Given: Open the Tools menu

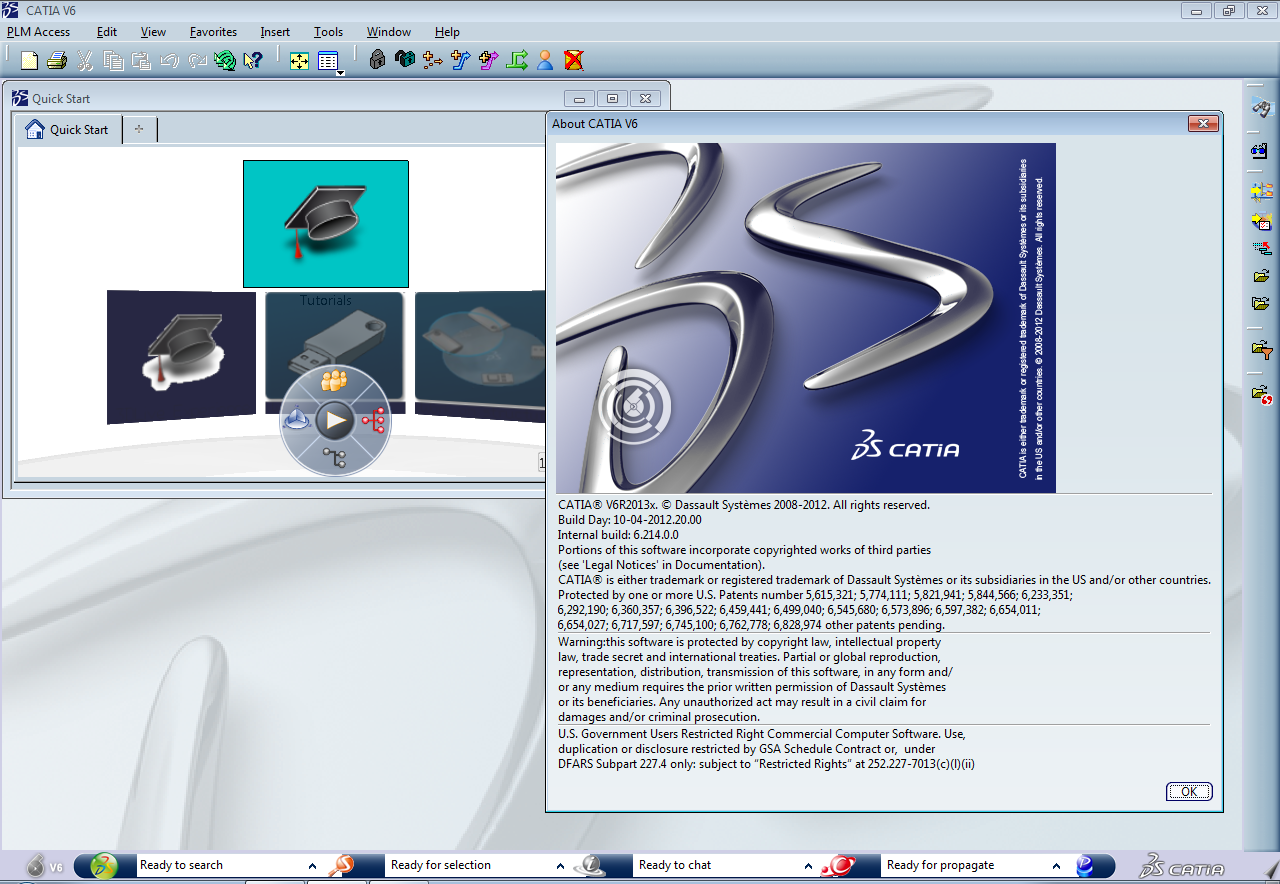Looking at the screenshot, I should (328, 32).
